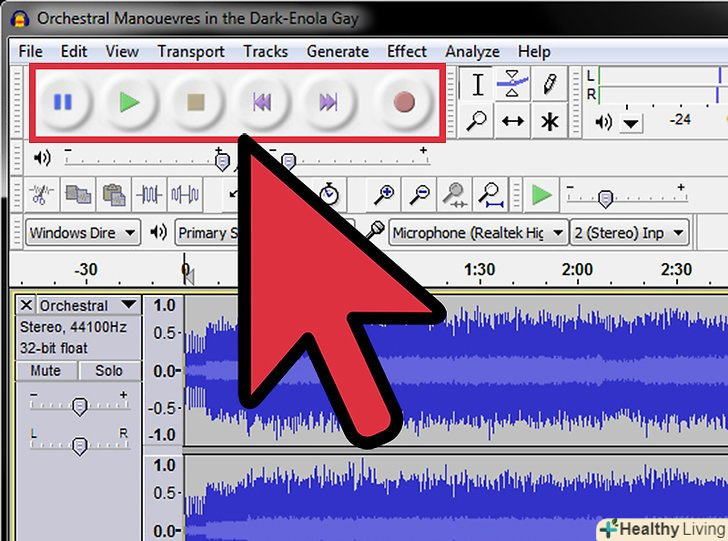Image resolution: width=728 pixels, height=541 pixels.
Task: Open the View menu
Action: coord(122,51)
